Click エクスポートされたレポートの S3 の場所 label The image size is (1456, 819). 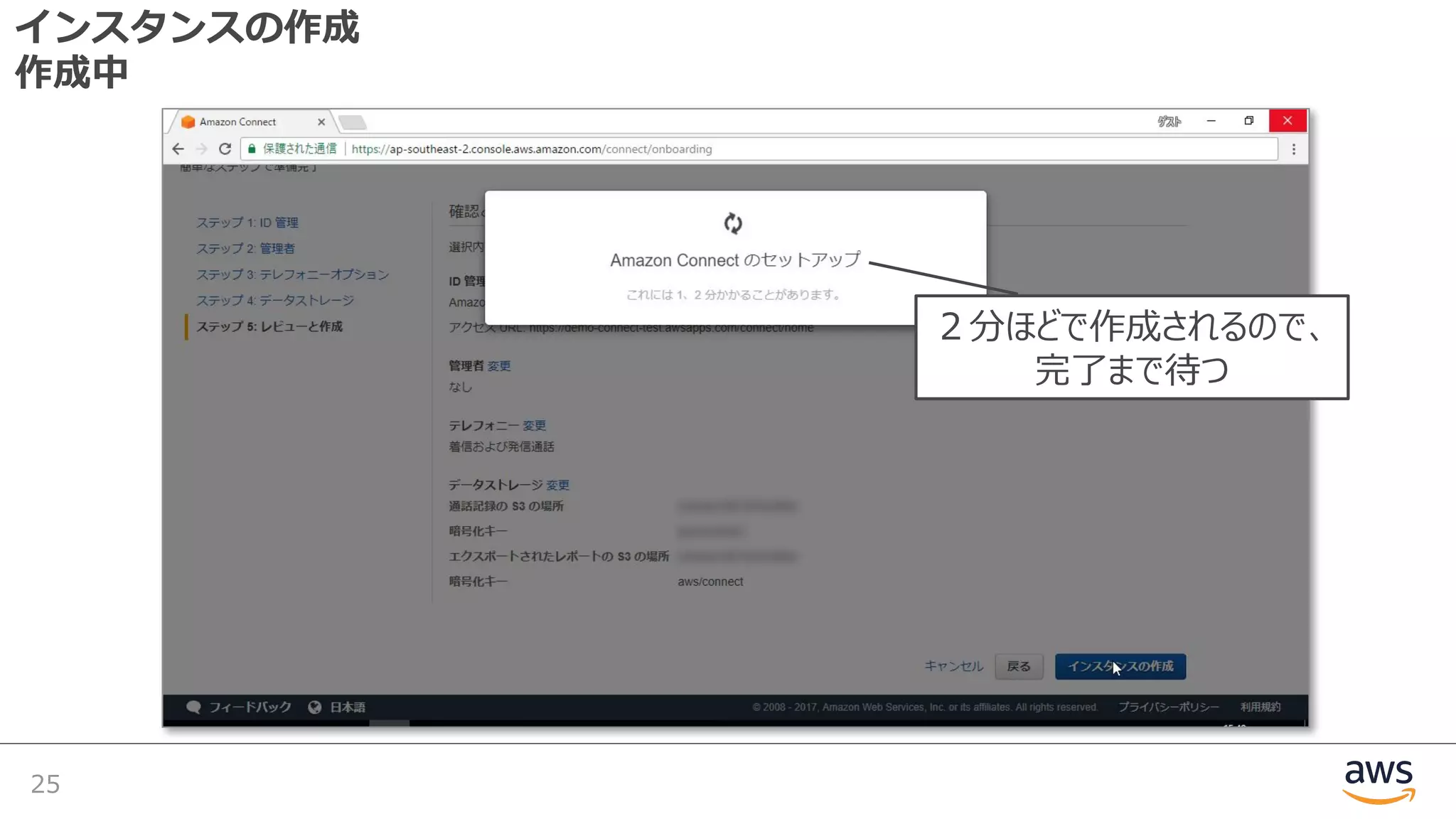(559, 556)
